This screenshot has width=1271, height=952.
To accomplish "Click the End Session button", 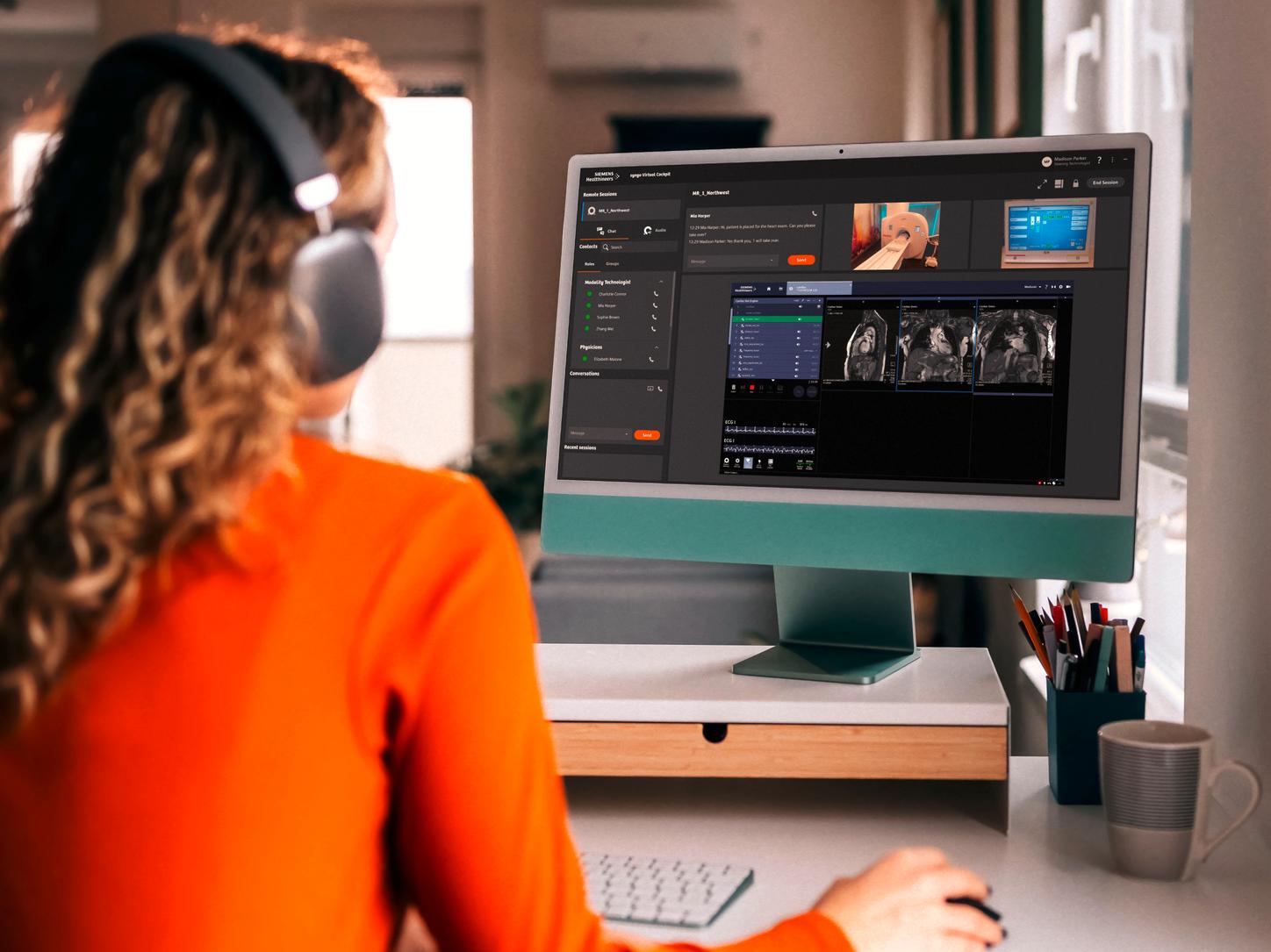I will tap(1105, 183).
